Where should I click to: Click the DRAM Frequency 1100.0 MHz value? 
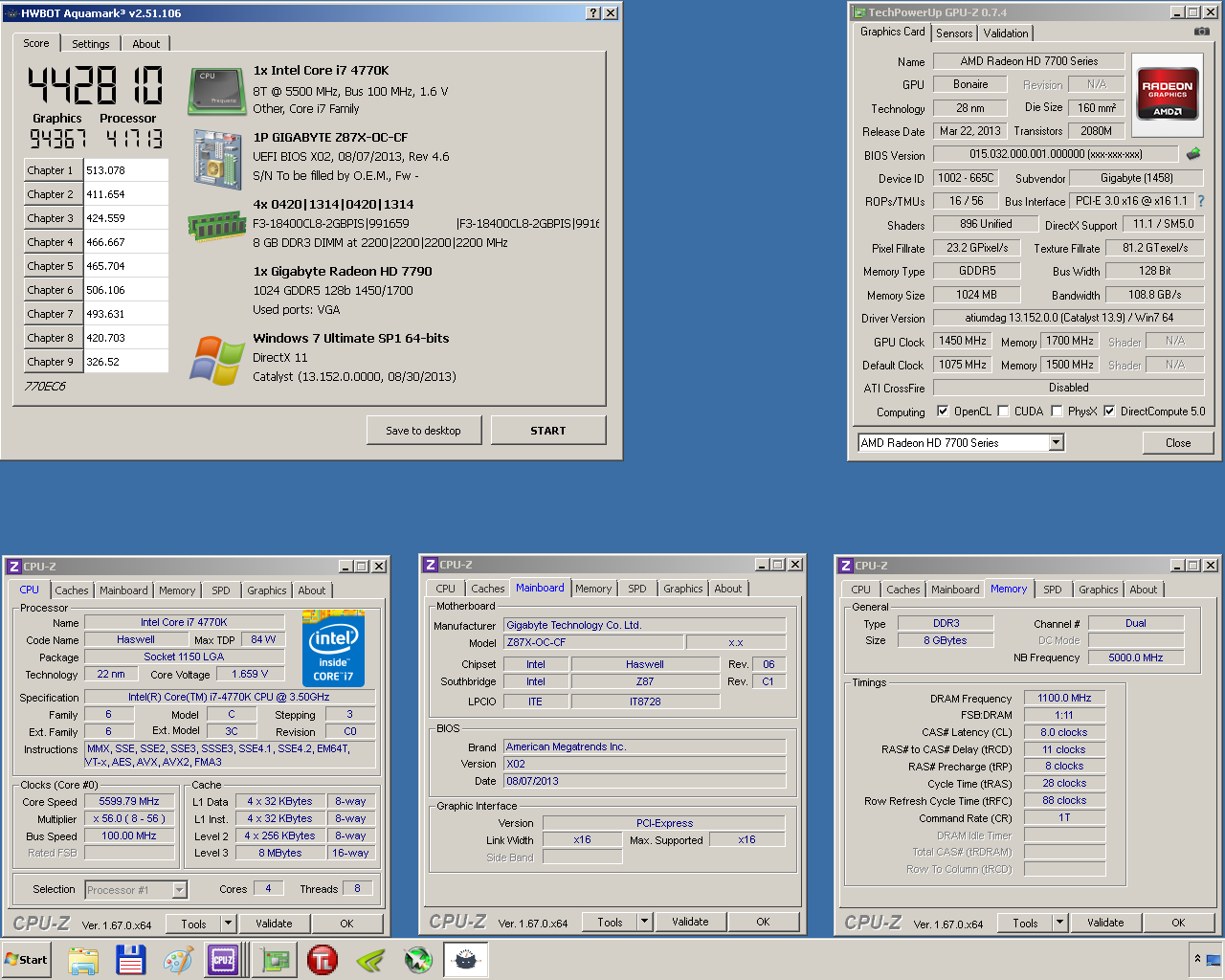(1064, 699)
